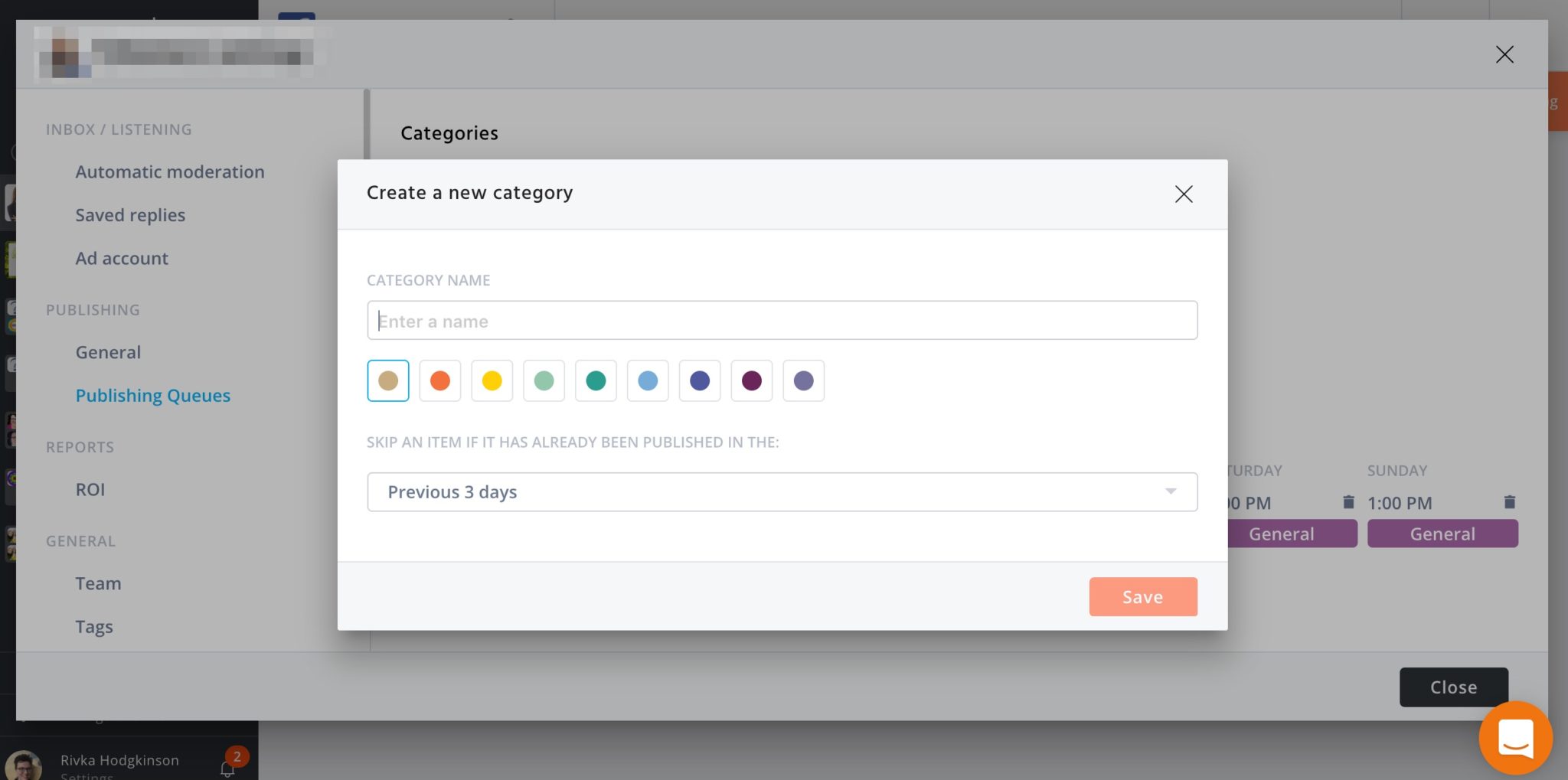Close the Create a new category dialog

[1184, 194]
